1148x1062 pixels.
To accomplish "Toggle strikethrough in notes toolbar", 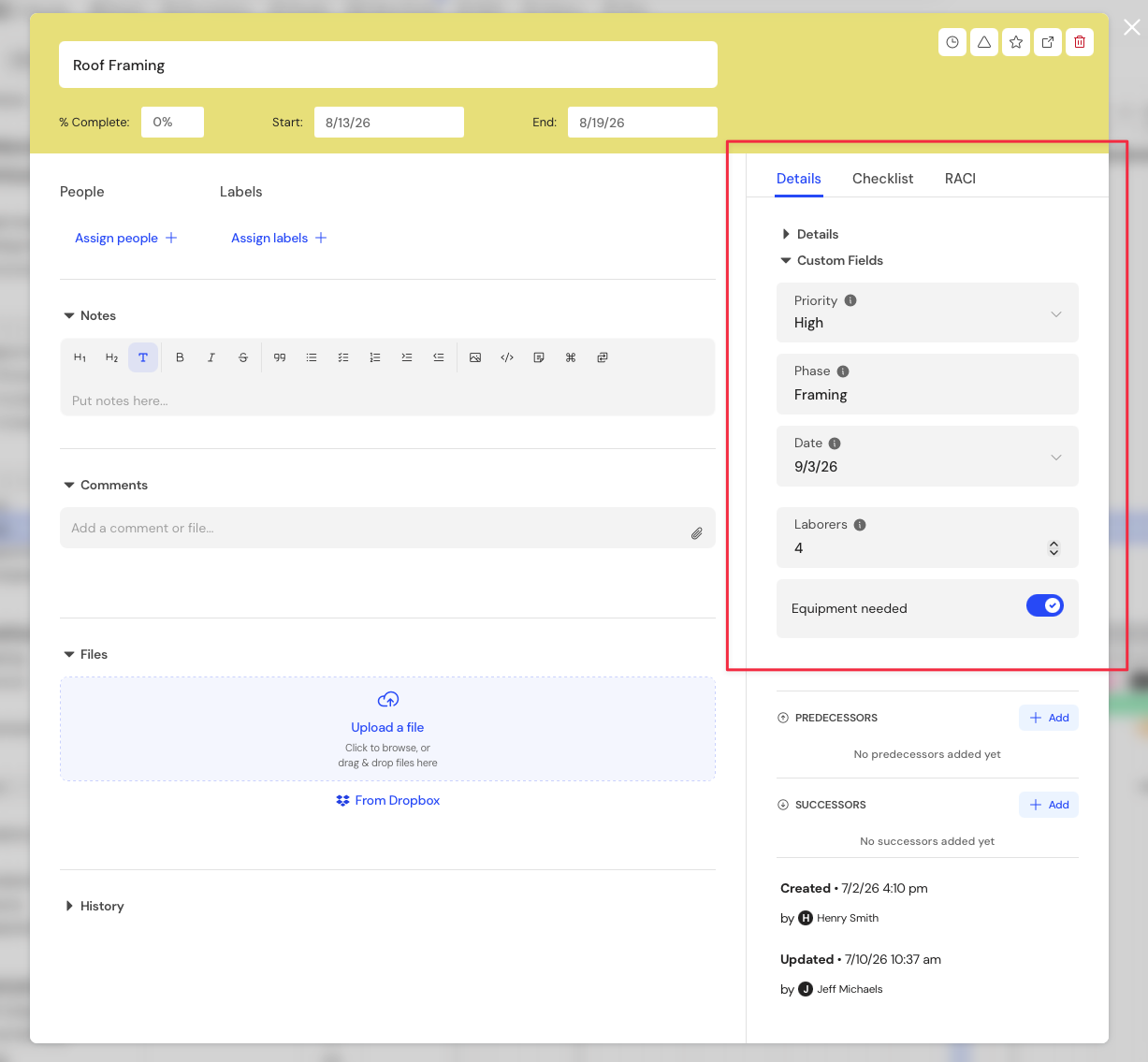I will 243,357.
